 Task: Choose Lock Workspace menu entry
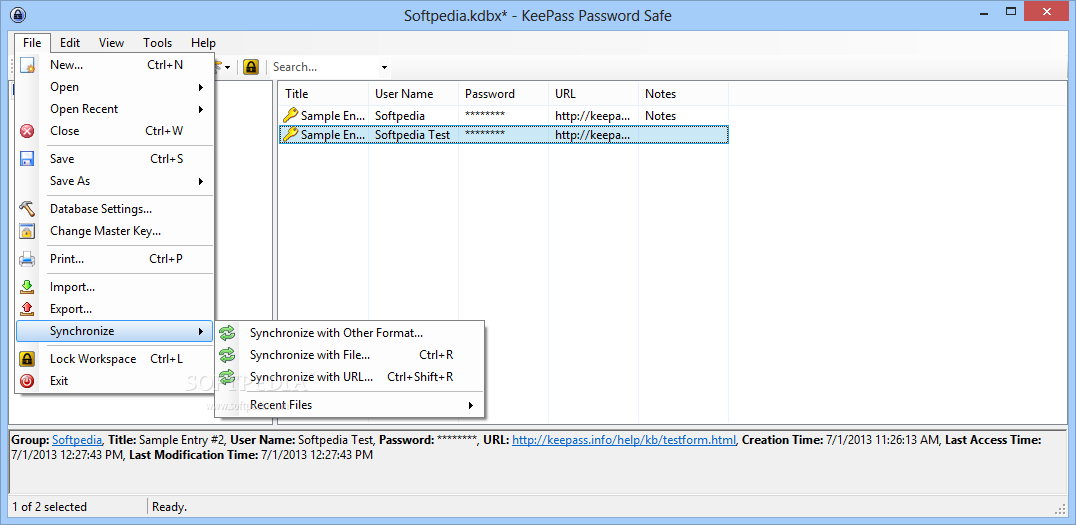coord(115,359)
